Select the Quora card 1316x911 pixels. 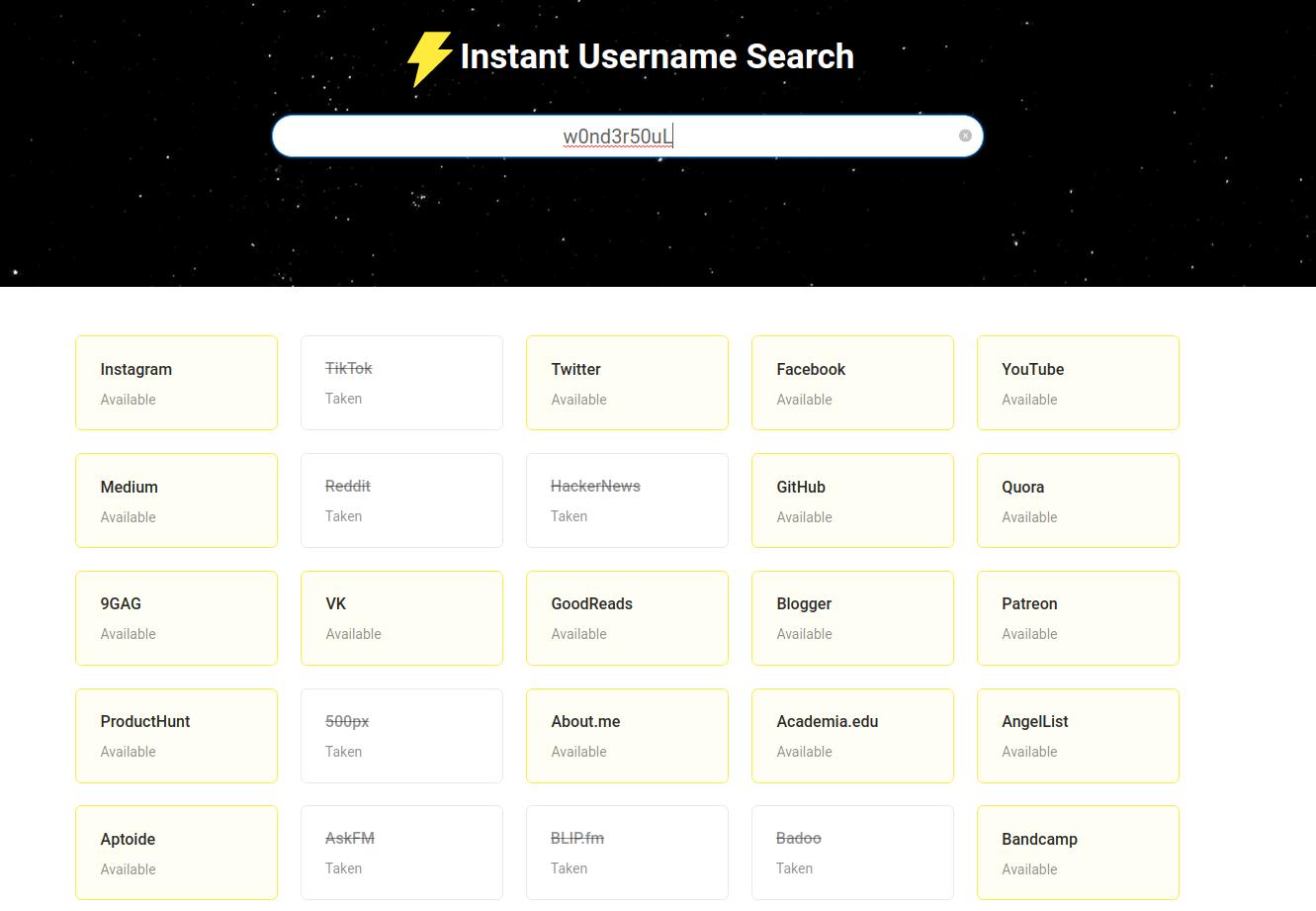click(1078, 501)
